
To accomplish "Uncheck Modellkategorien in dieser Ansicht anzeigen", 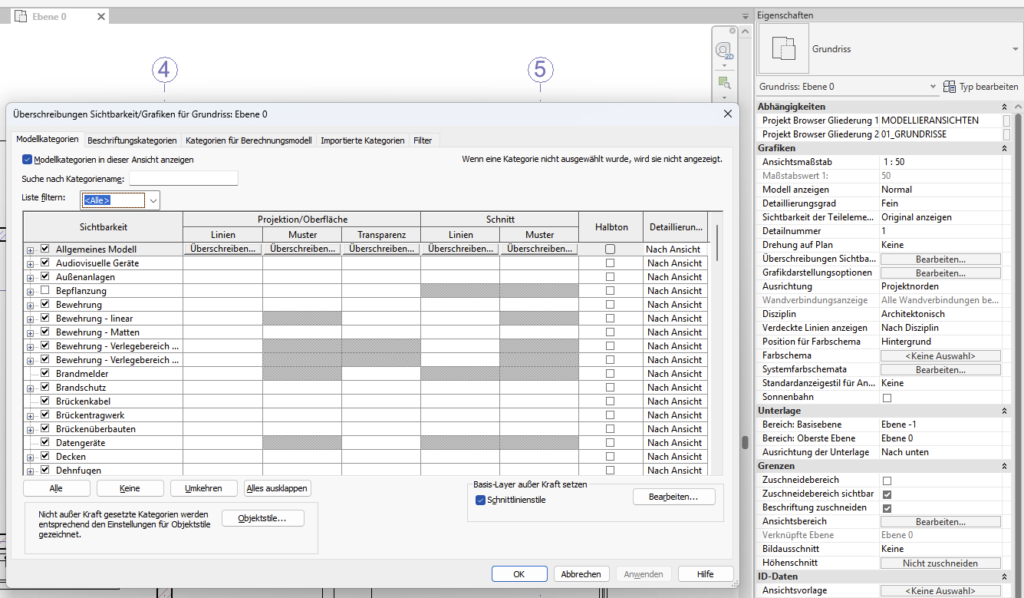I will pos(27,159).
